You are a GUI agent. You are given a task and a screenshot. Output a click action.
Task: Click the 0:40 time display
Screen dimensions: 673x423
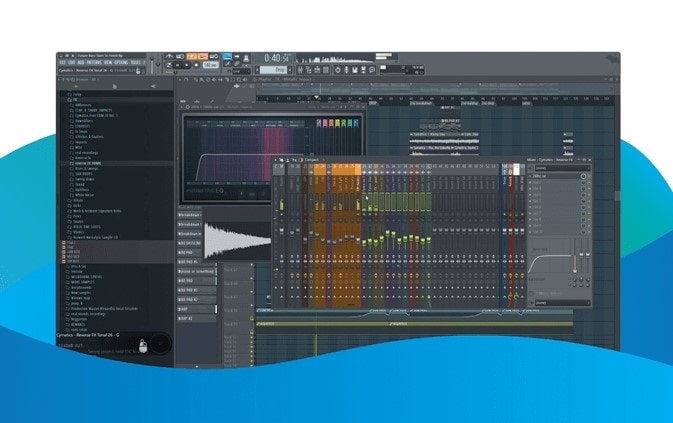point(276,58)
